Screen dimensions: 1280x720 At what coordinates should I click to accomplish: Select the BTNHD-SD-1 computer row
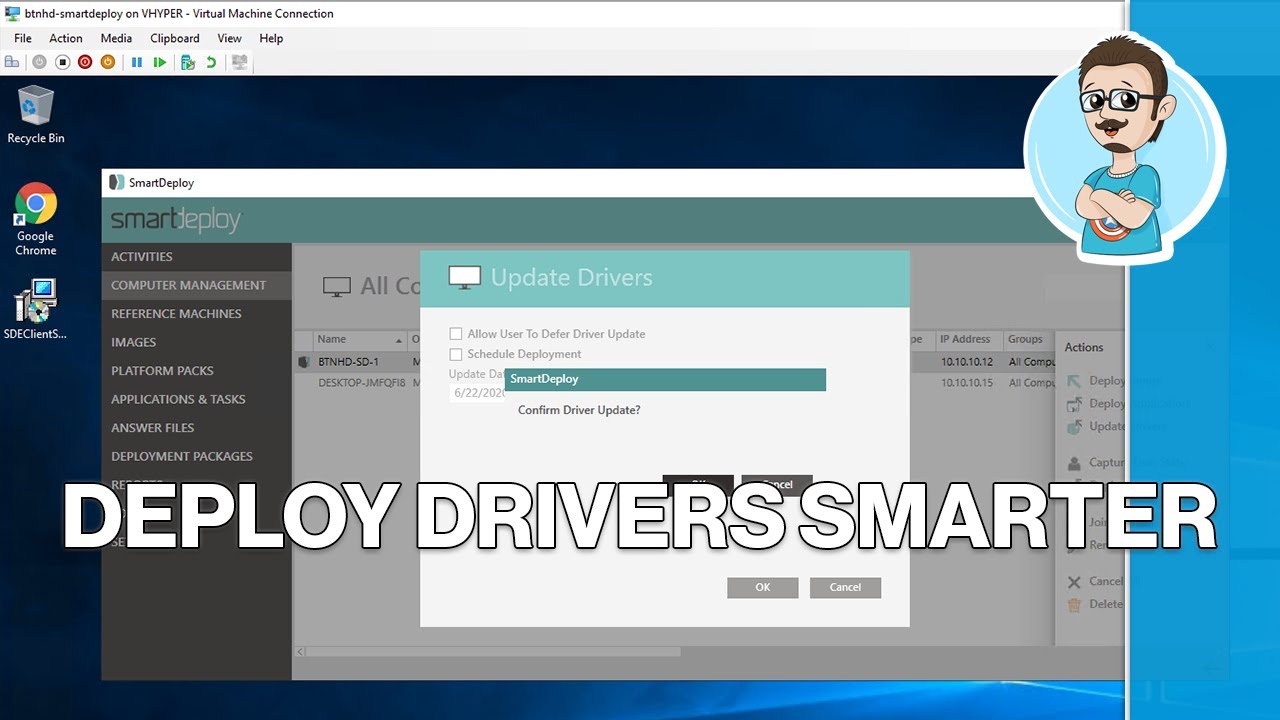(x=358, y=362)
